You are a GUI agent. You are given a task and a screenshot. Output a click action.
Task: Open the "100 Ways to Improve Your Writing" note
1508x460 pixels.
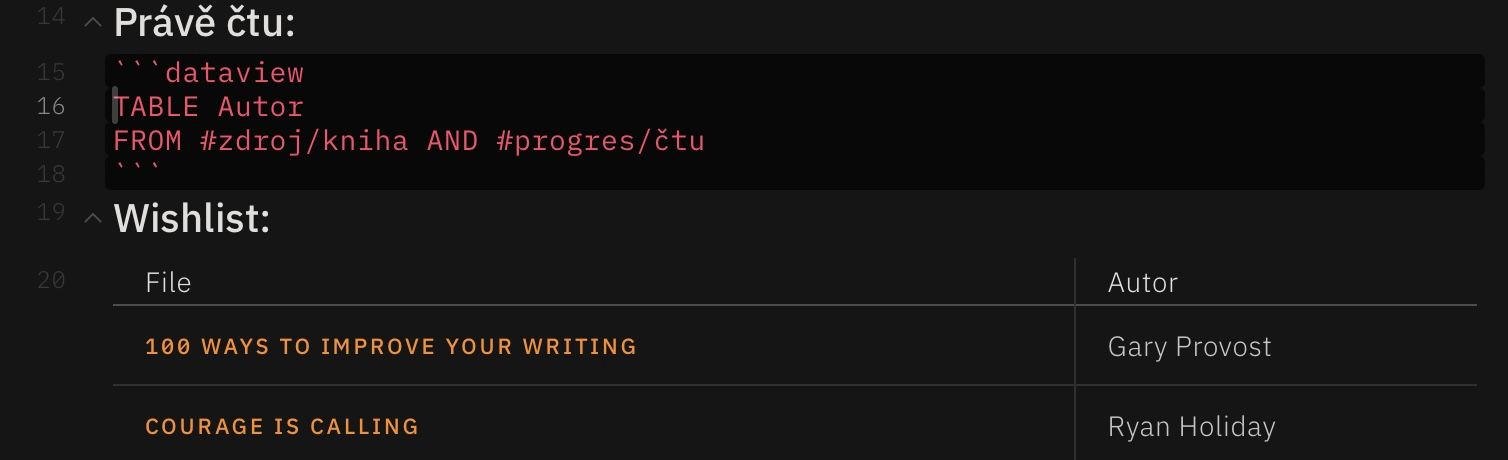coord(391,347)
